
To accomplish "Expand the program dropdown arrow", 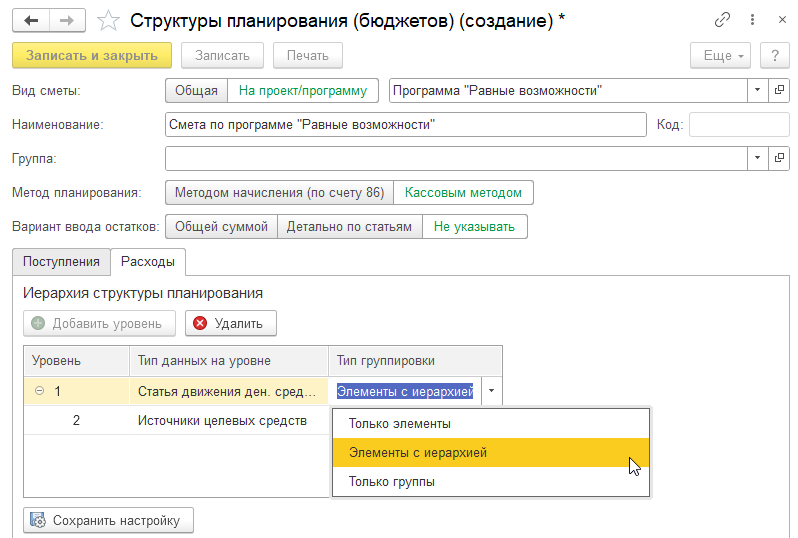I will pyautogui.click(x=757, y=91).
